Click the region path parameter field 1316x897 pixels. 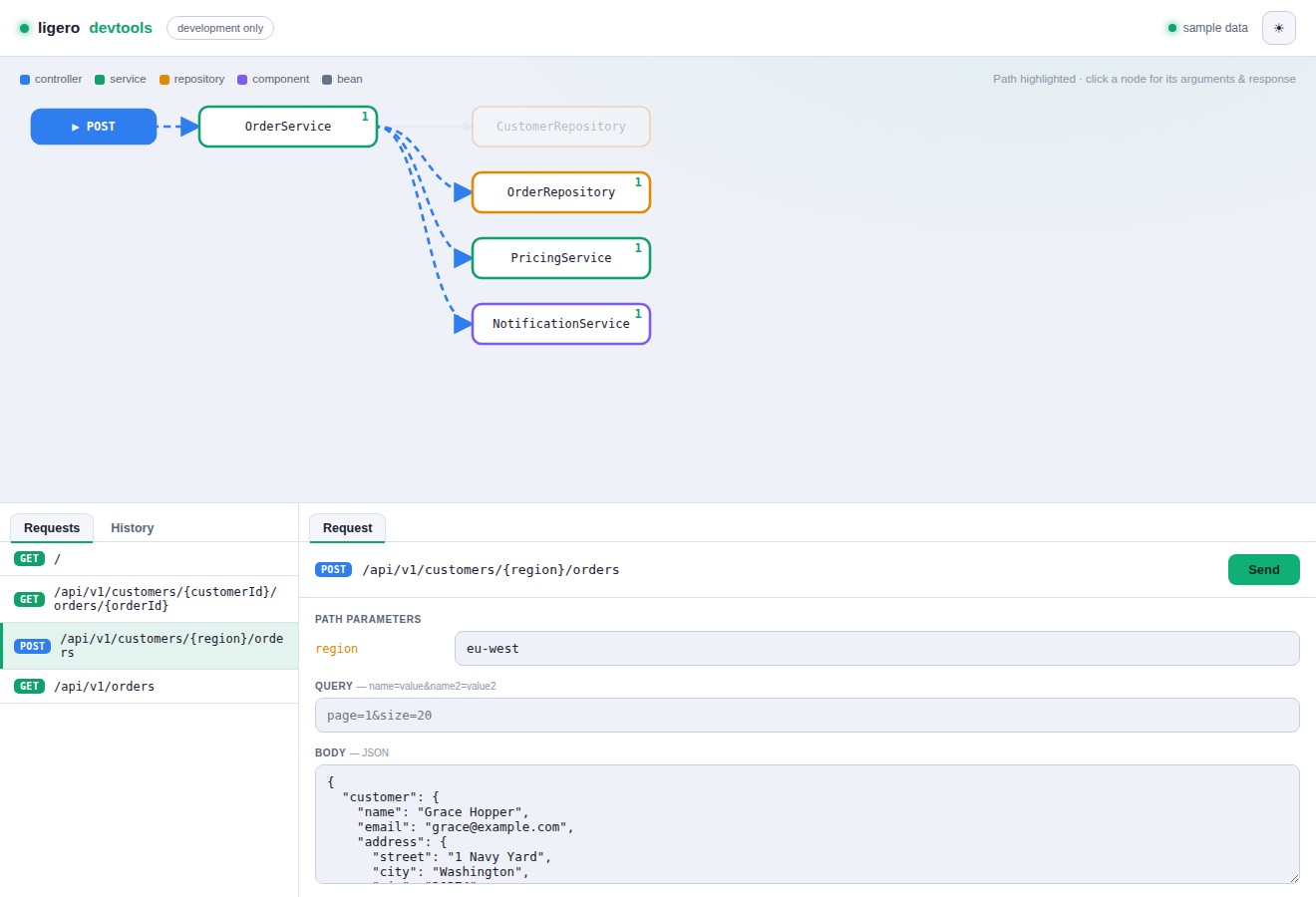[877, 649]
